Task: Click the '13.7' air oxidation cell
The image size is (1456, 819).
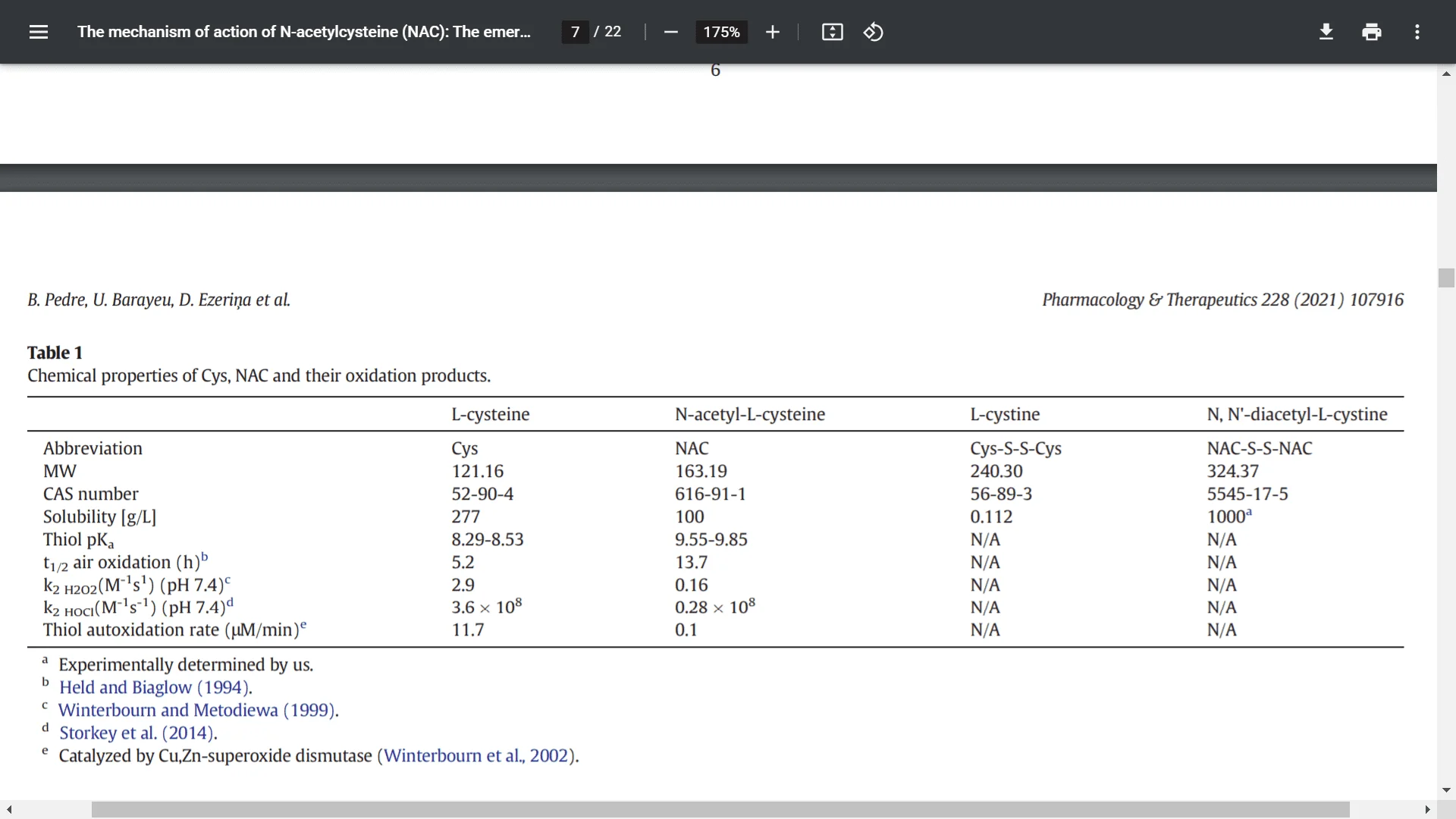Action: [691, 562]
